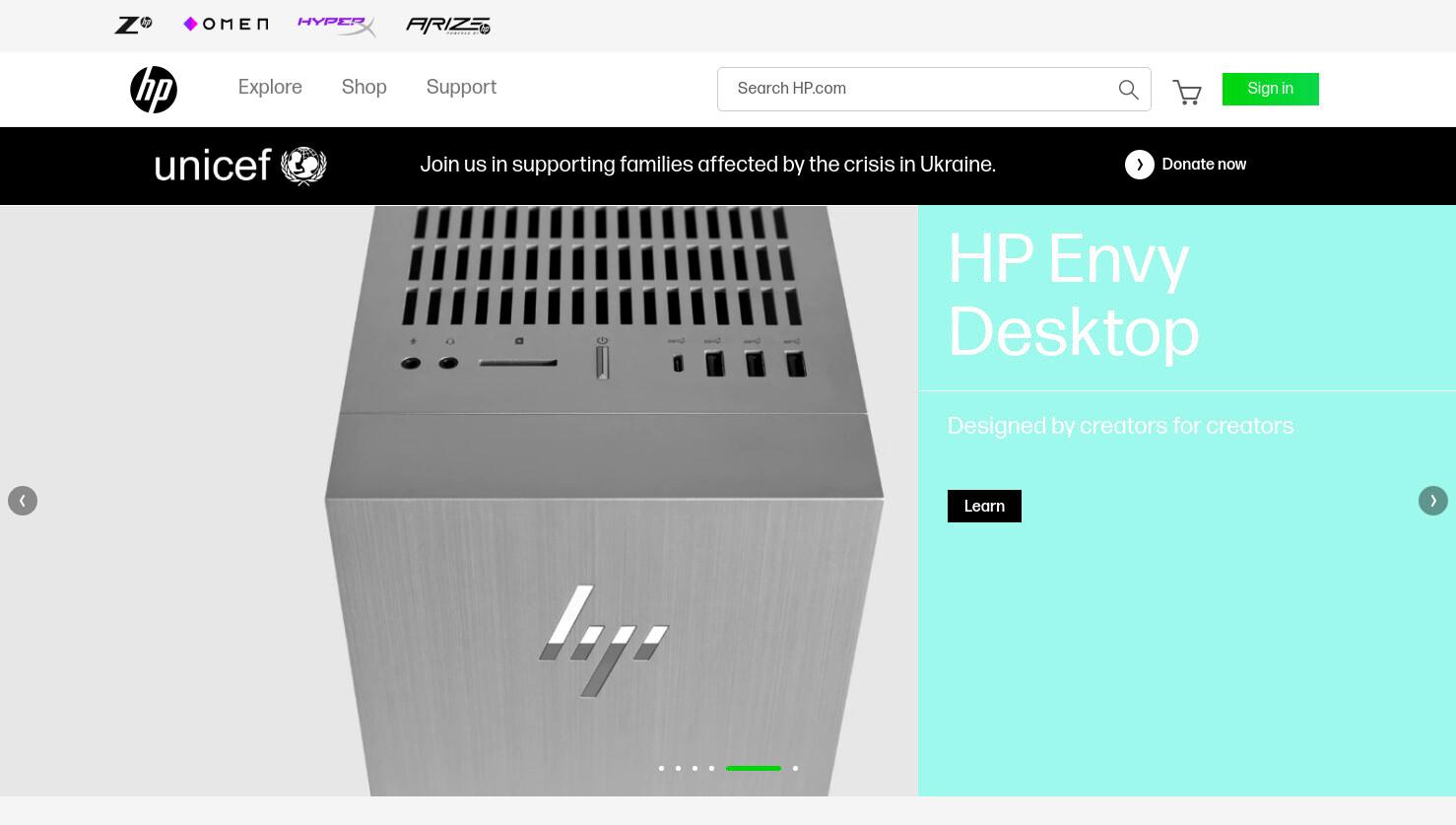Open the Support menu
The width and height of the screenshot is (1456, 825).
461,88
